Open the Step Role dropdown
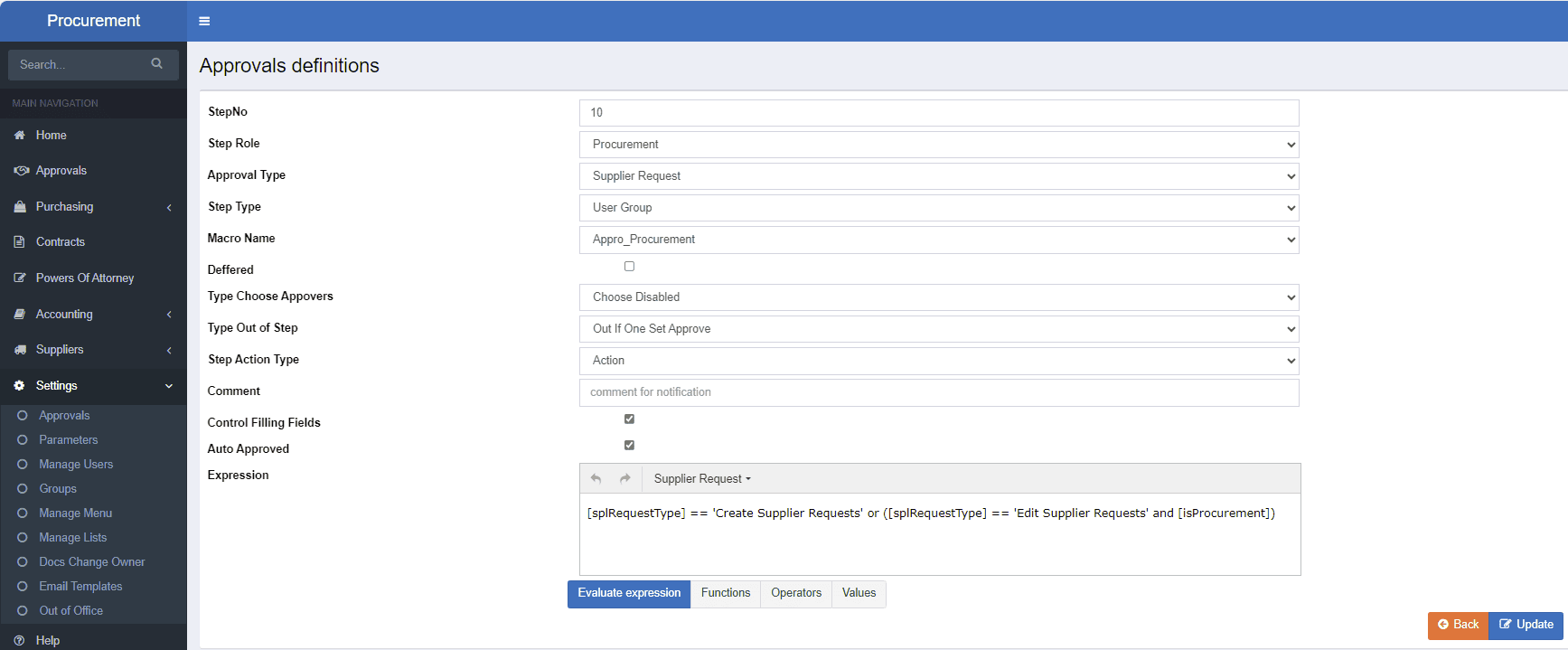The height and width of the screenshot is (650, 1568). [938, 145]
